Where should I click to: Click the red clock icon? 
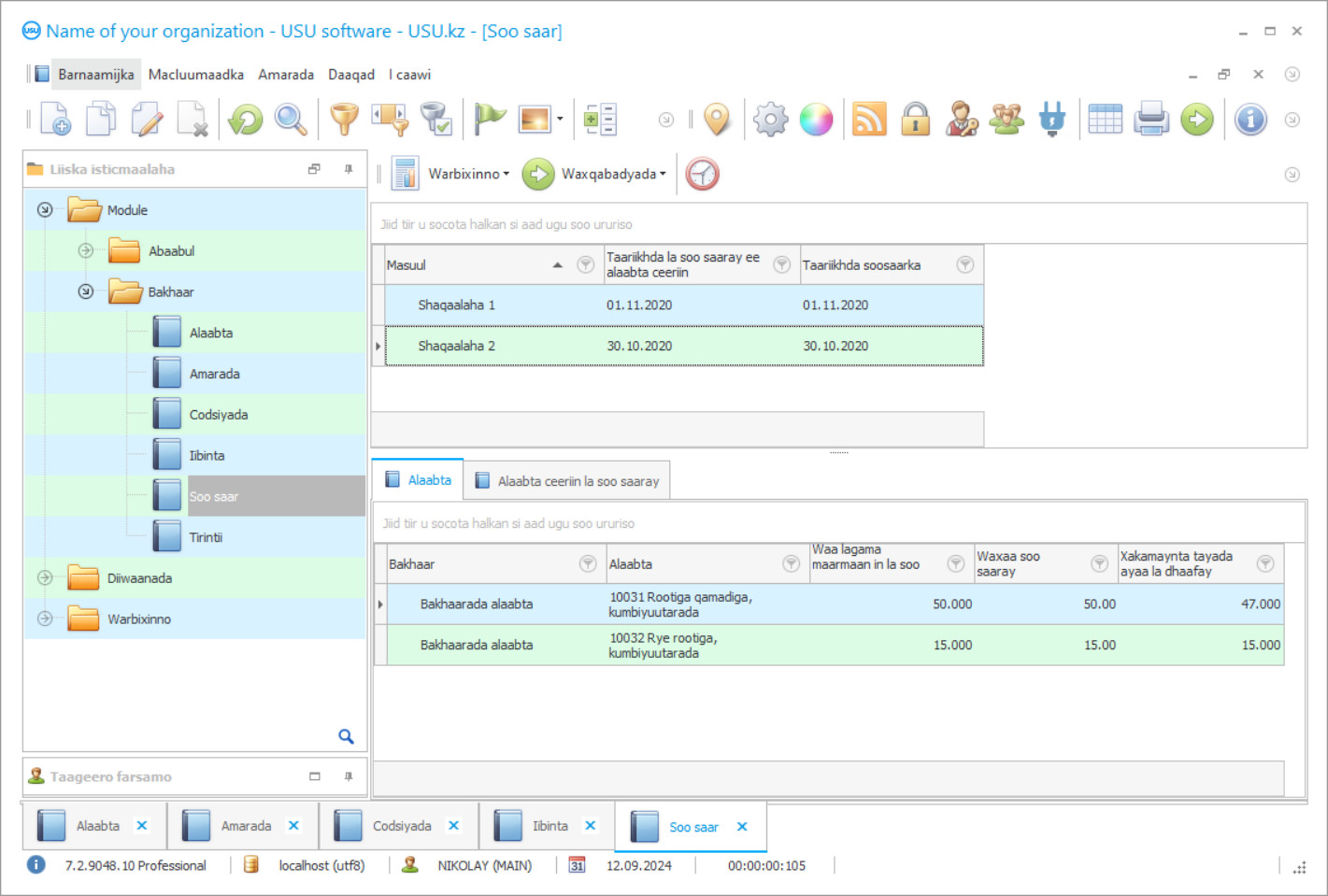703,174
